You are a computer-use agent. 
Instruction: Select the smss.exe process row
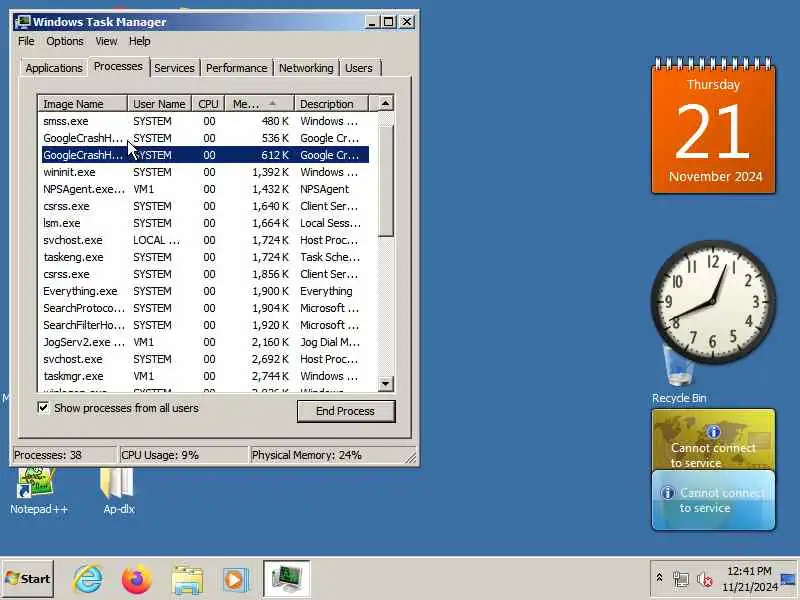[x=205, y=121]
